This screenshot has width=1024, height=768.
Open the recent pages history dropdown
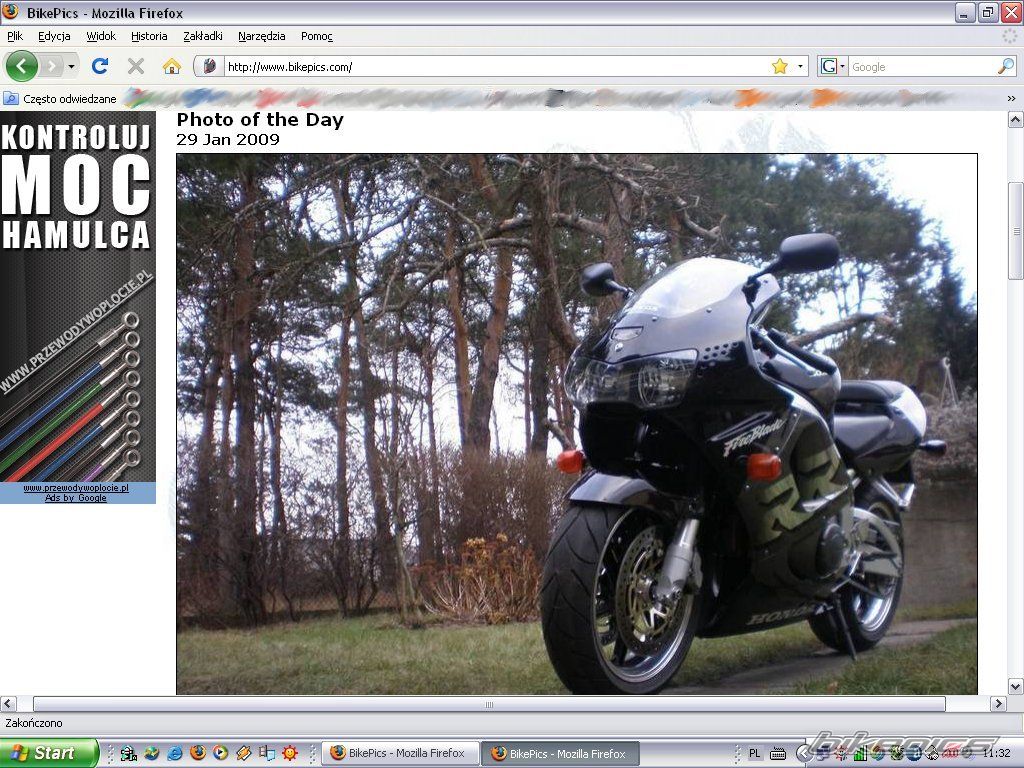(71, 67)
